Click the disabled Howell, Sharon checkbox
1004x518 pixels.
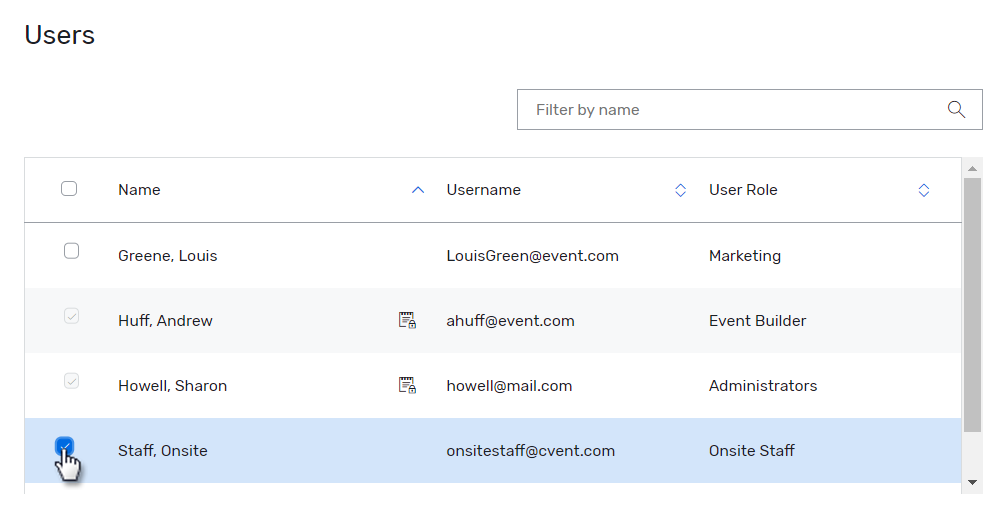[x=71, y=381]
